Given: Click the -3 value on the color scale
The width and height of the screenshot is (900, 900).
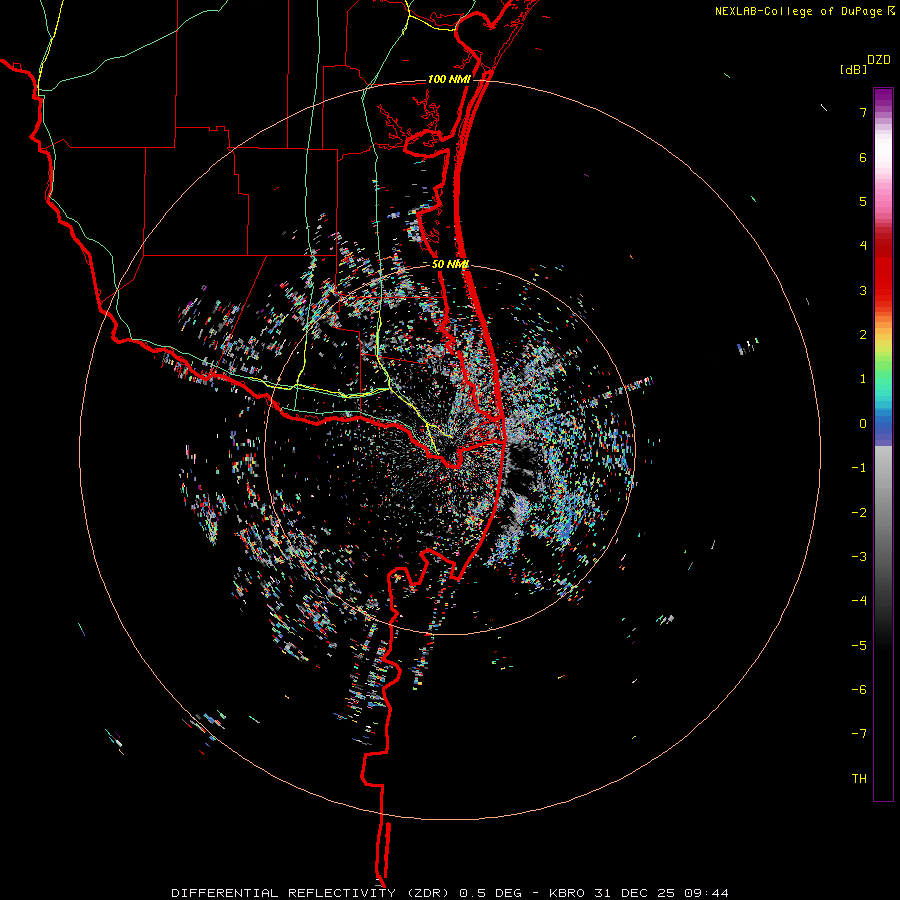Looking at the screenshot, I should [x=859, y=557].
